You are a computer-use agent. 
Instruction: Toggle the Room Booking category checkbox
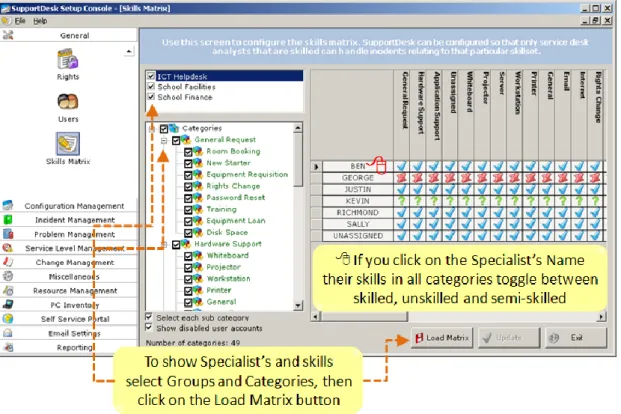[x=188, y=151]
